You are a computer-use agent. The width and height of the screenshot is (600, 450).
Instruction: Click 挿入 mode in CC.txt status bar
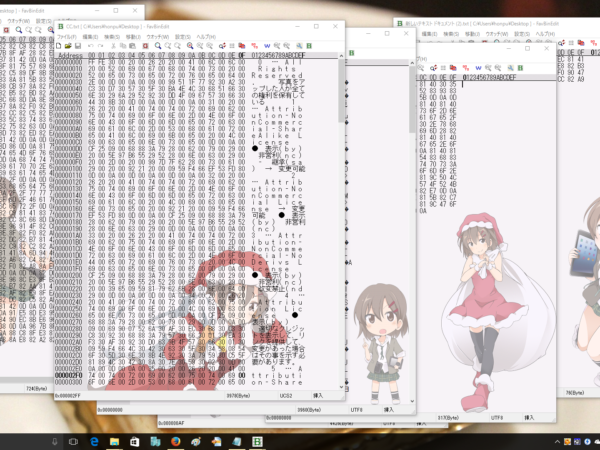pos(318,396)
